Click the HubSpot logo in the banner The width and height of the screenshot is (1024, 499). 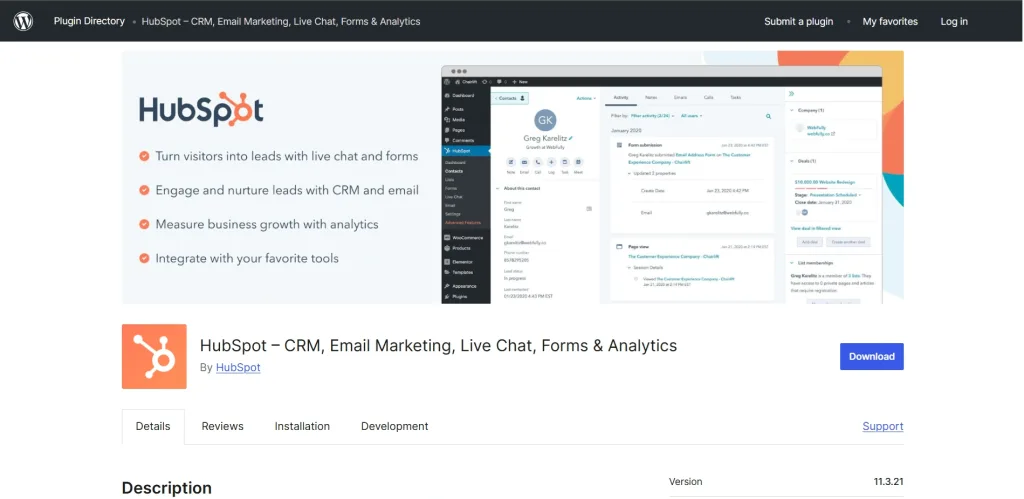pyautogui.click(x=201, y=109)
